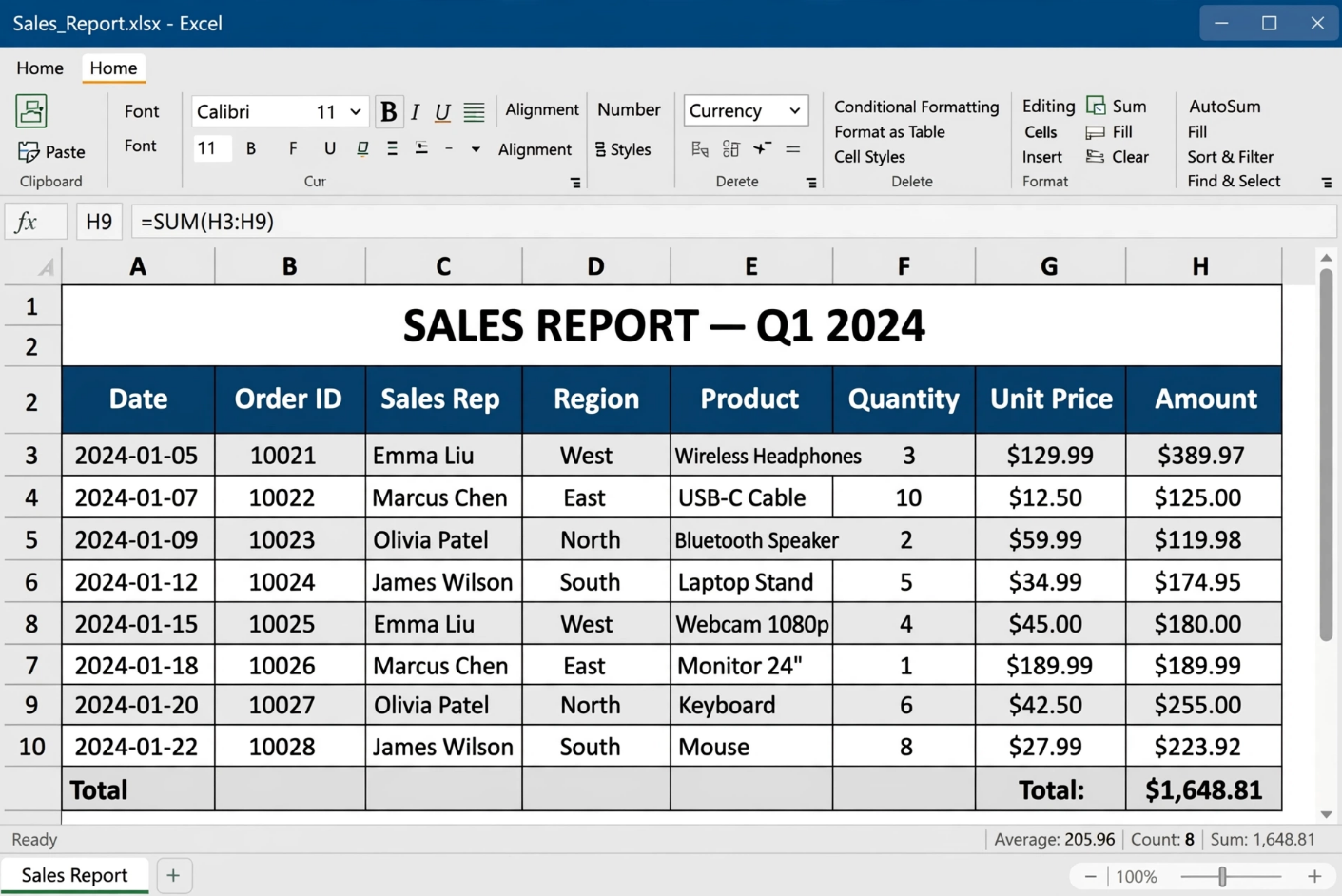Select row 10 header
This screenshot has width=1342, height=896.
point(31,747)
